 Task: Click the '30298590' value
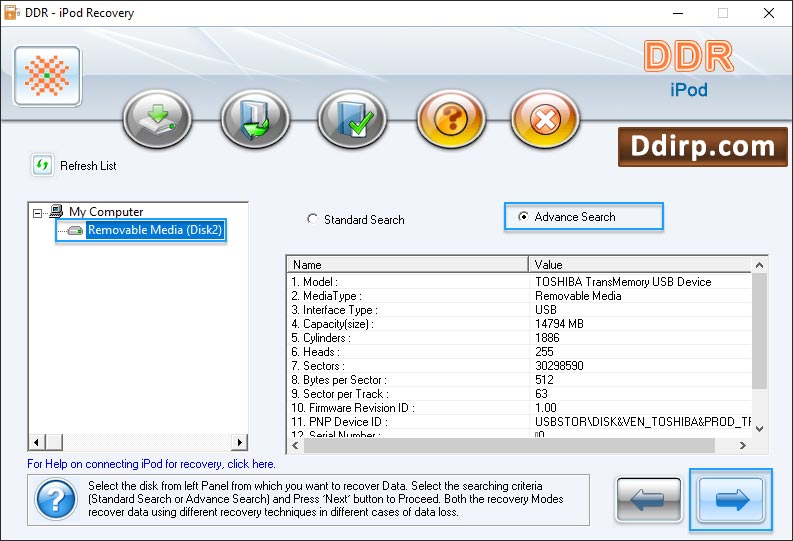click(x=559, y=366)
